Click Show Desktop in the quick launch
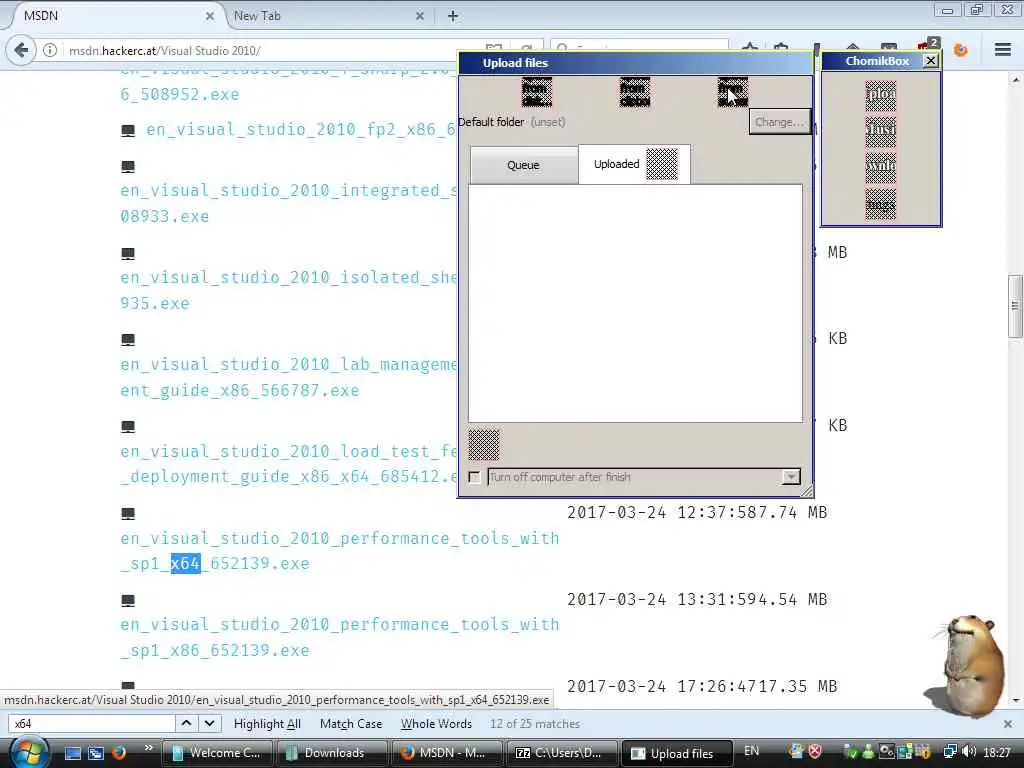The width and height of the screenshot is (1024, 768). (x=73, y=753)
